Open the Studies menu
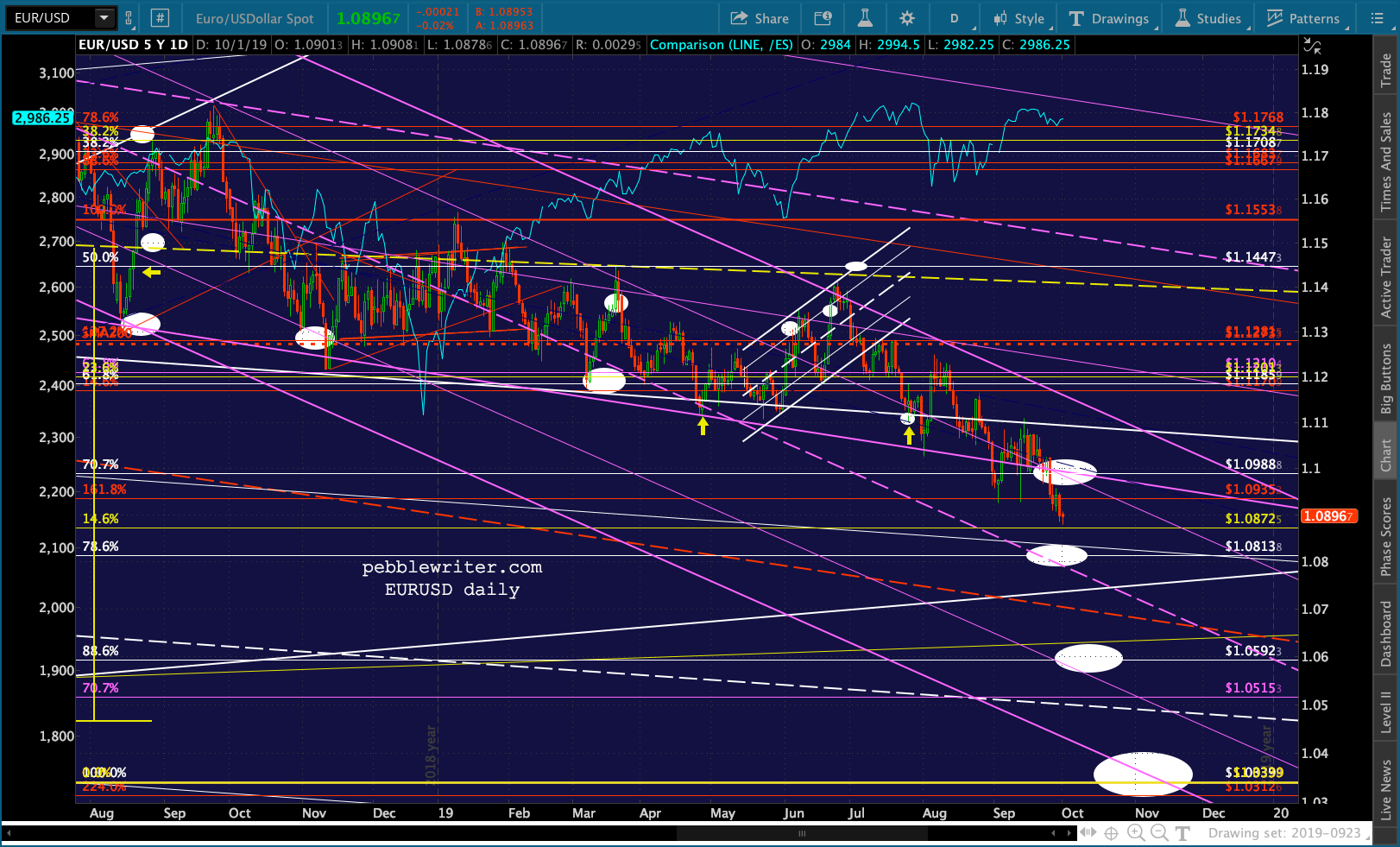This screenshot has width=1400, height=847. (x=1208, y=18)
